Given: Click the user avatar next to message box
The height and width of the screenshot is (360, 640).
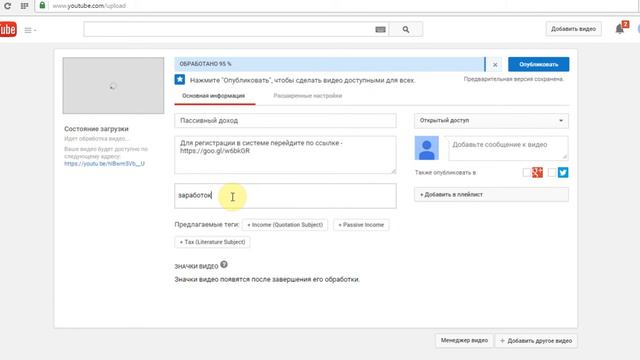Looking at the screenshot, I should (x=427, y=148).
